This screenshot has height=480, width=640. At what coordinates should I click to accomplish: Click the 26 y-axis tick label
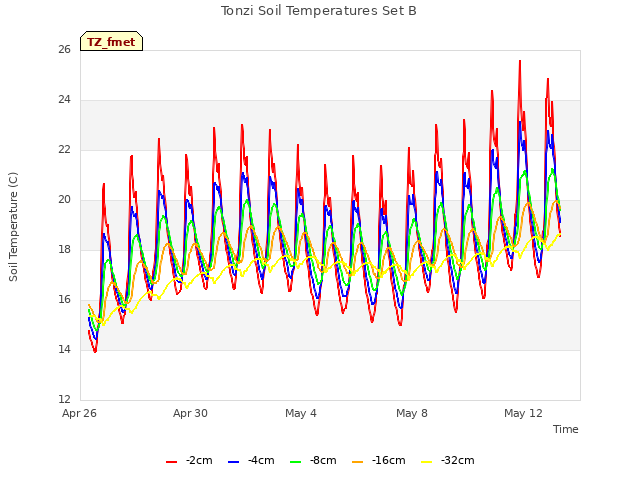[x=64, y=50]
